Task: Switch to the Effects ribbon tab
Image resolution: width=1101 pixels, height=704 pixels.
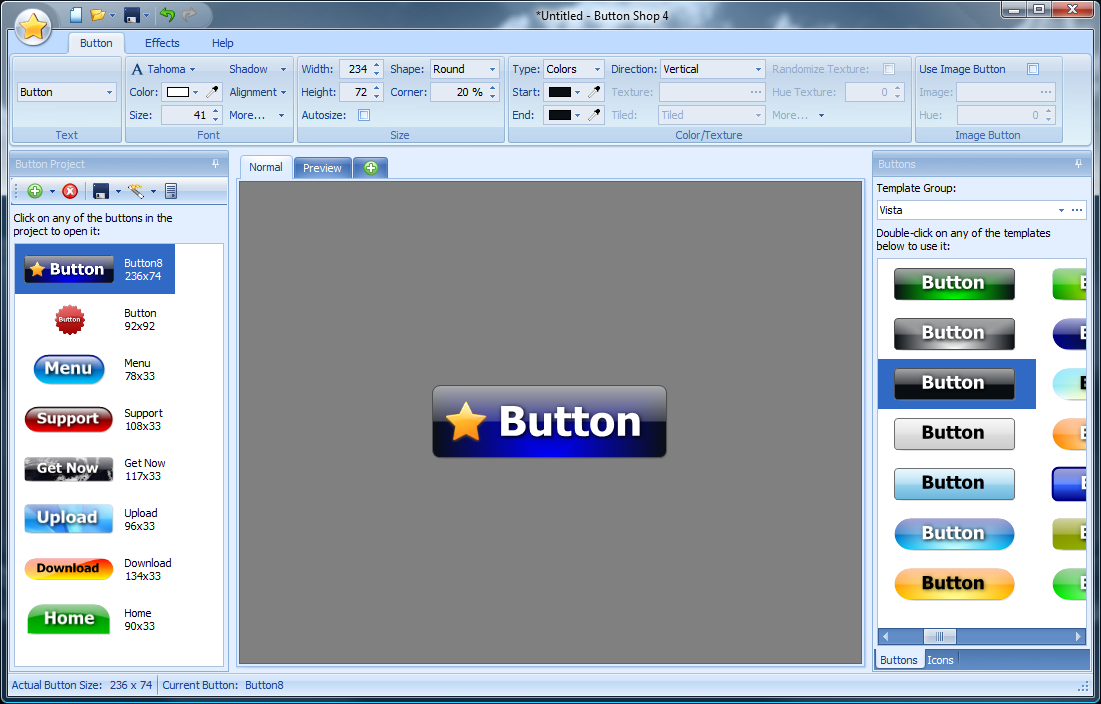Action: [161, 43]
